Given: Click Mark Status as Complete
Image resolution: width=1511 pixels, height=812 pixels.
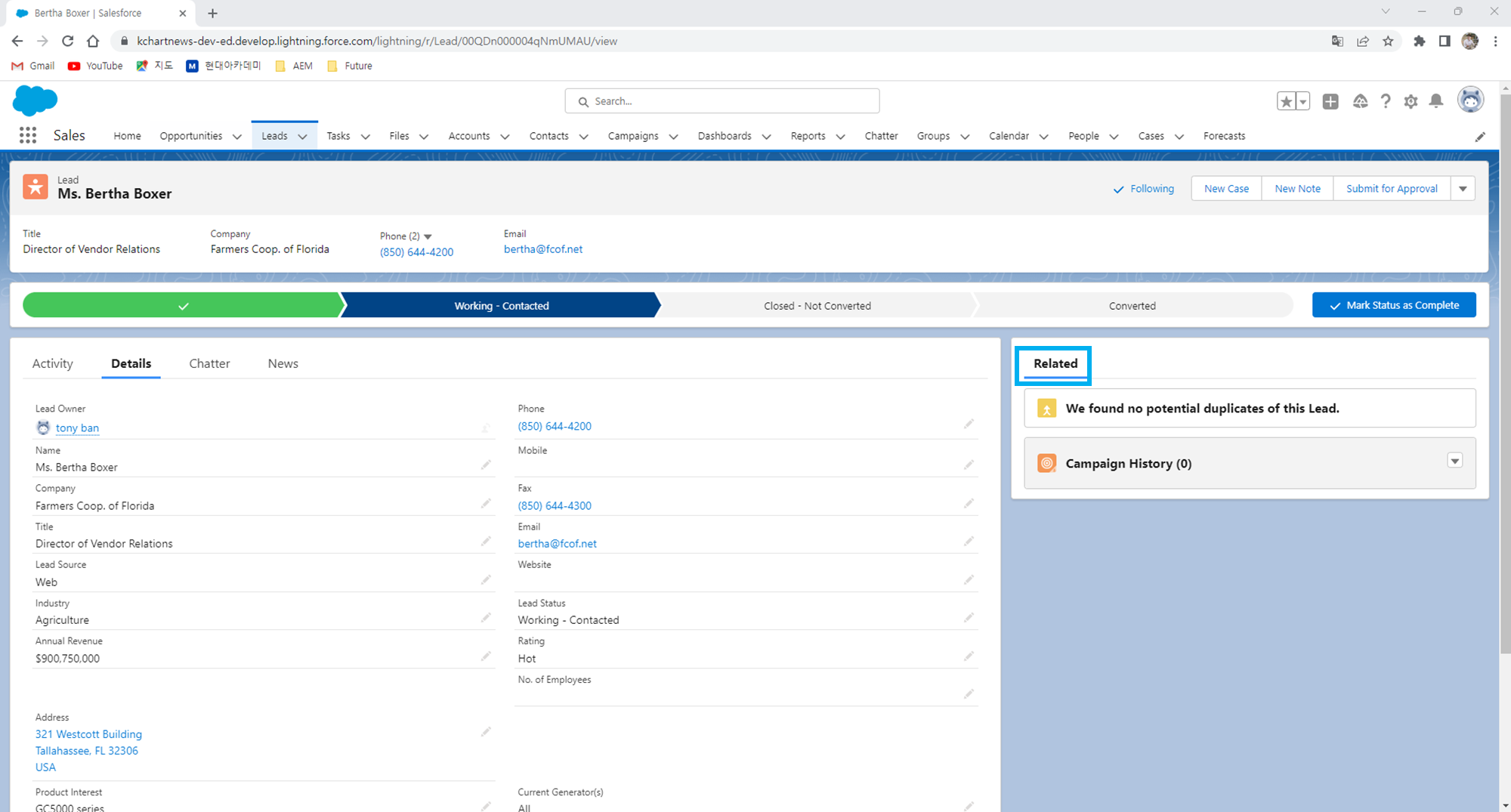Looking at the screenshot, I should pyautogui.click(x=1394, y=305).
